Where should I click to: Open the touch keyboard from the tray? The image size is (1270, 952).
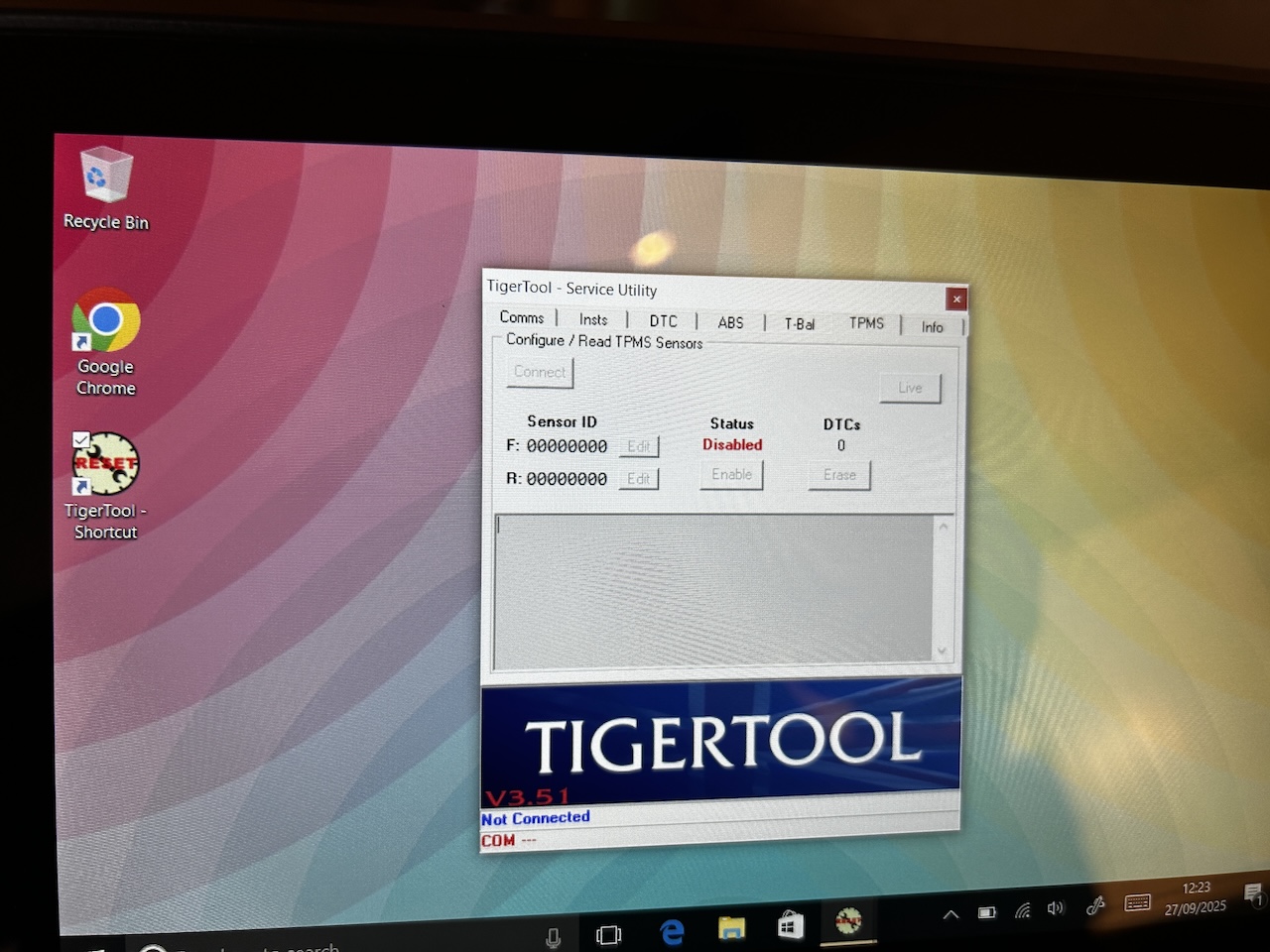(1136, 903)
